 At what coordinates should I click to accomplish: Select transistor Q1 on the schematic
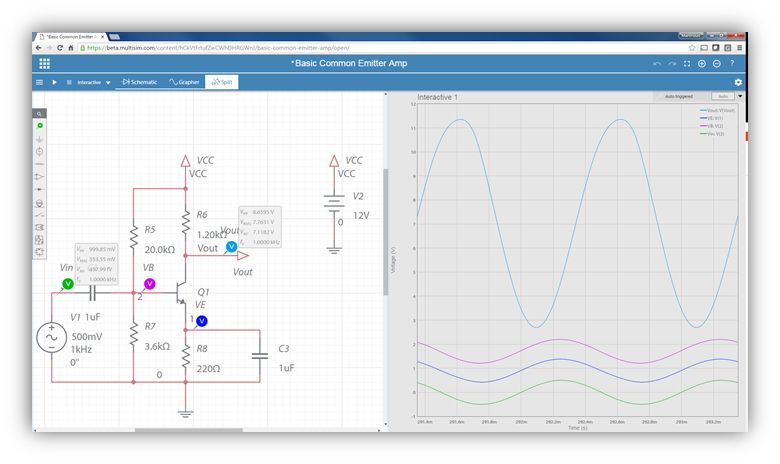point(181,293)
